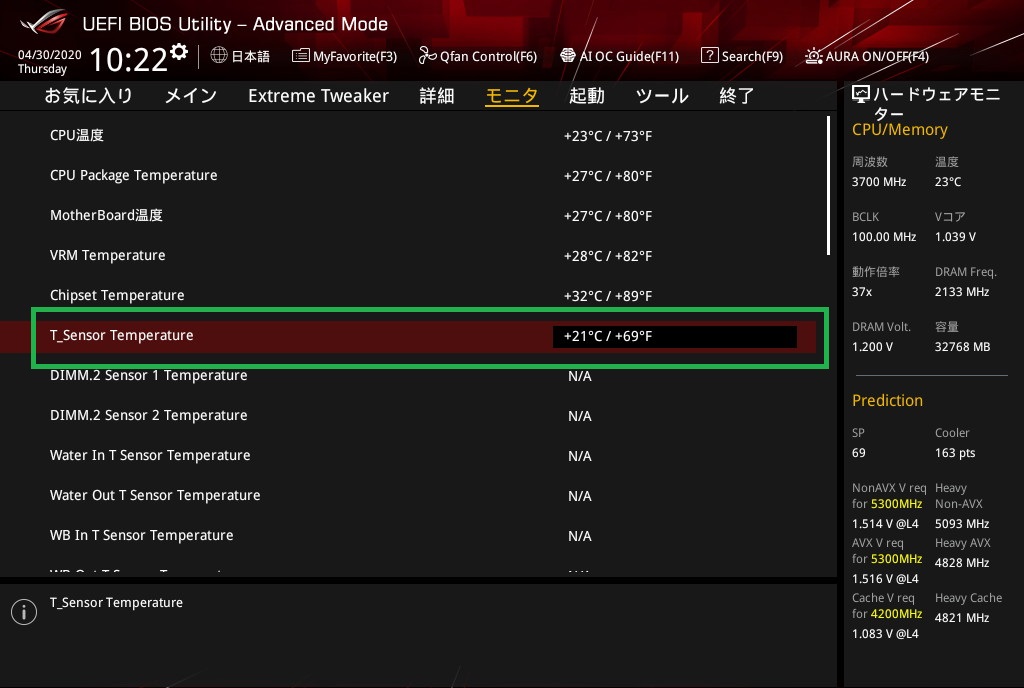Open Qfan Control(F6)
The image size is (1024, 688).
tap(477, 56)
